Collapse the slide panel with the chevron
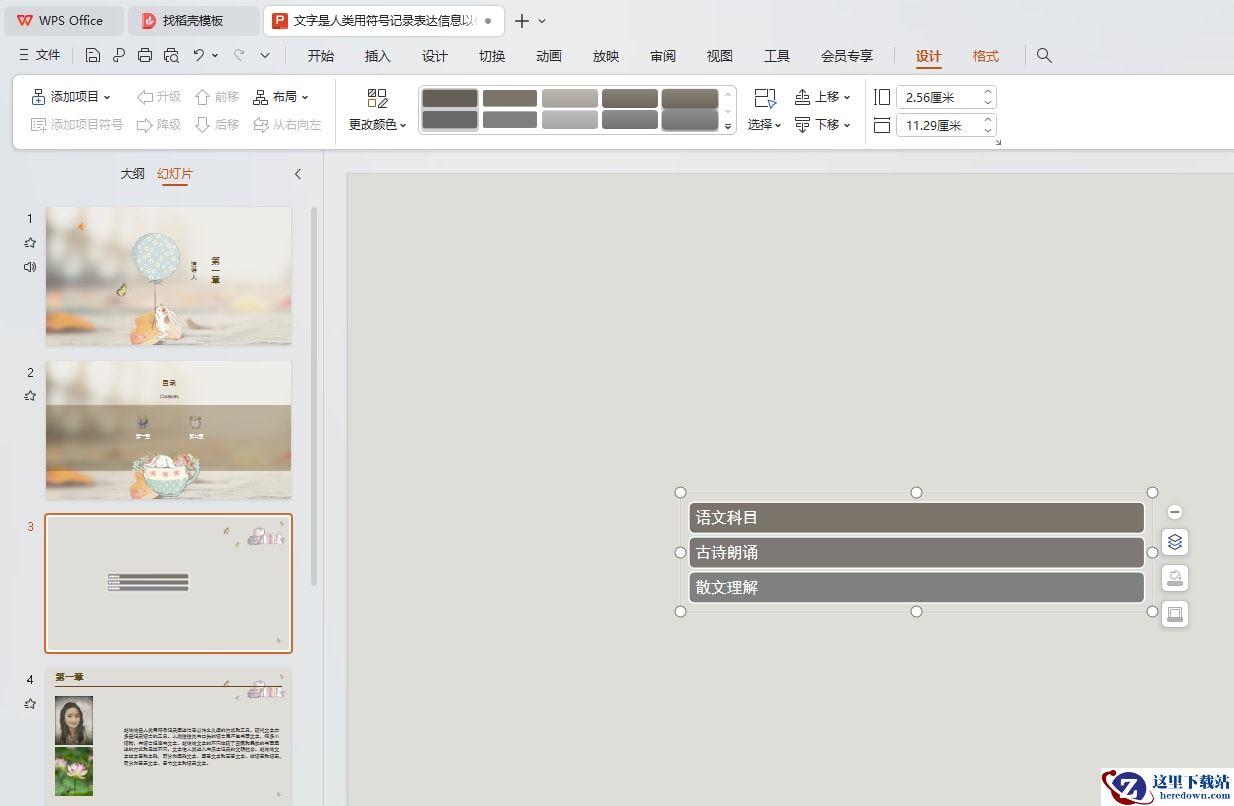 297,174
